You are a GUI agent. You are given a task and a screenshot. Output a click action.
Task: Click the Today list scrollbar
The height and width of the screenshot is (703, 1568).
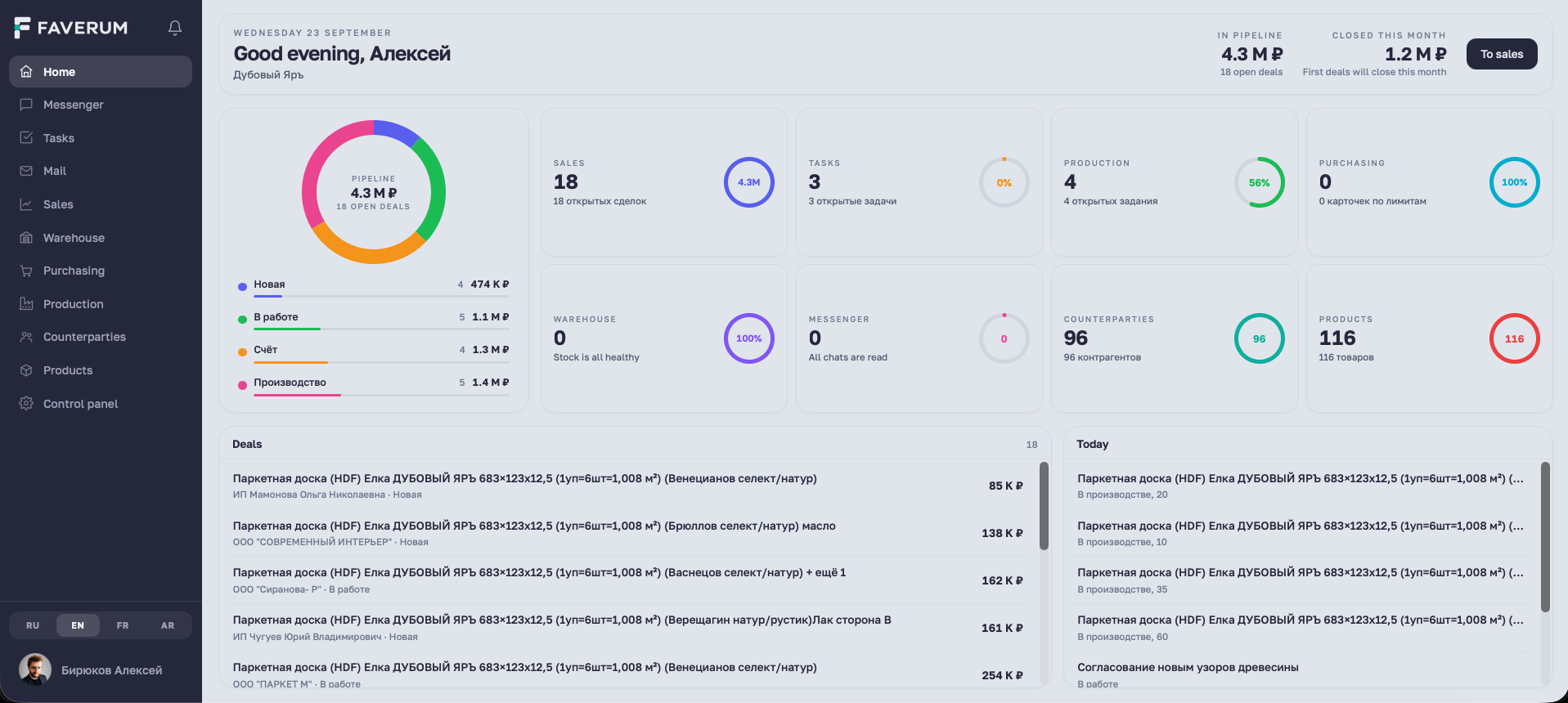[1545, 537]
